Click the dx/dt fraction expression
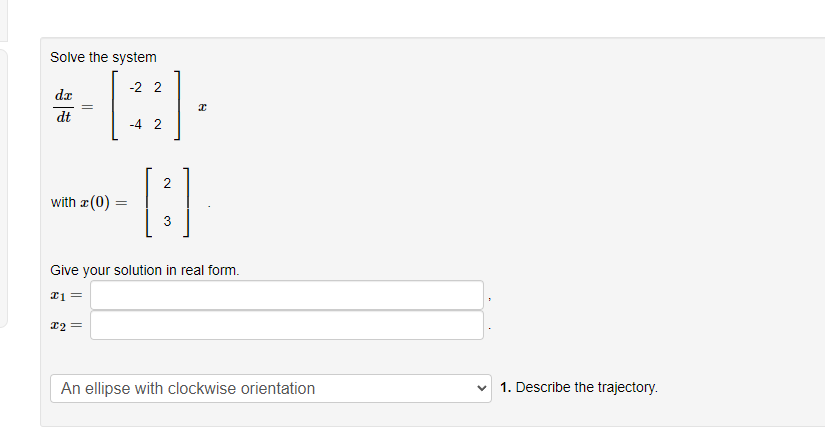The height and width of the screenshot is (428, 825). click(x=63, y=106)
